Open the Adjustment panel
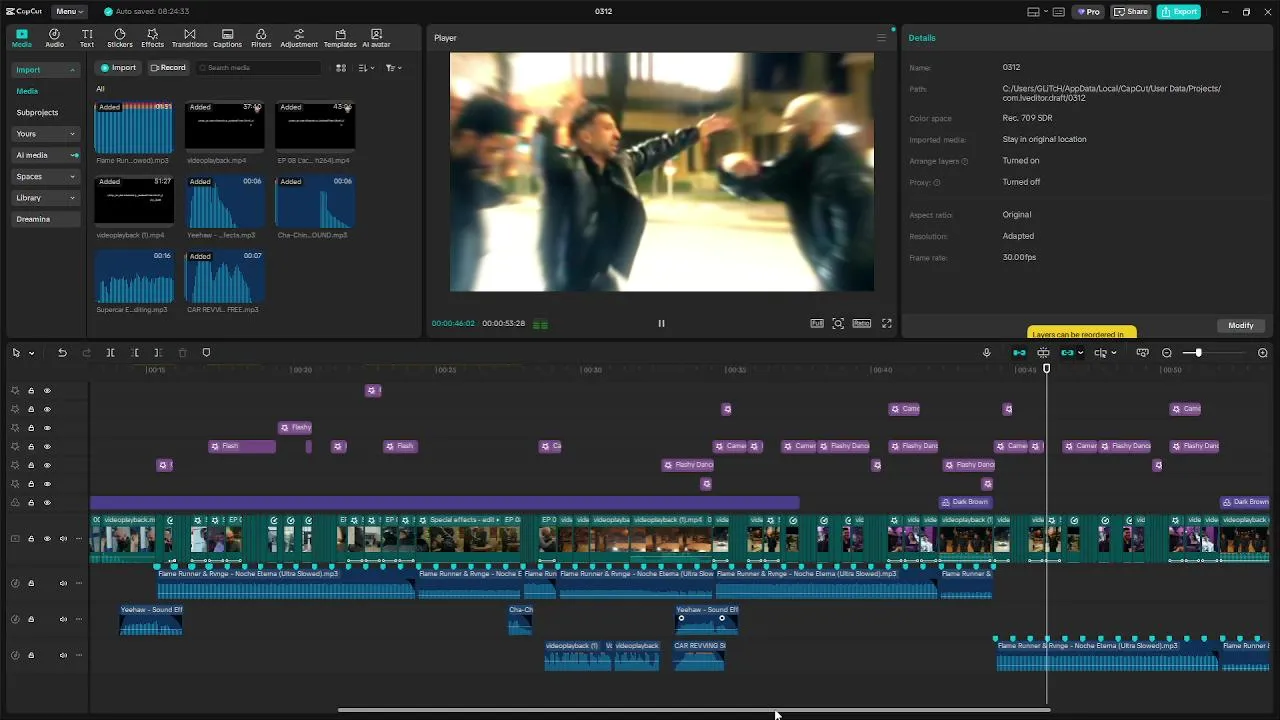The height and width of the screenshot is (720, 1280). click(x=299, y=38)
